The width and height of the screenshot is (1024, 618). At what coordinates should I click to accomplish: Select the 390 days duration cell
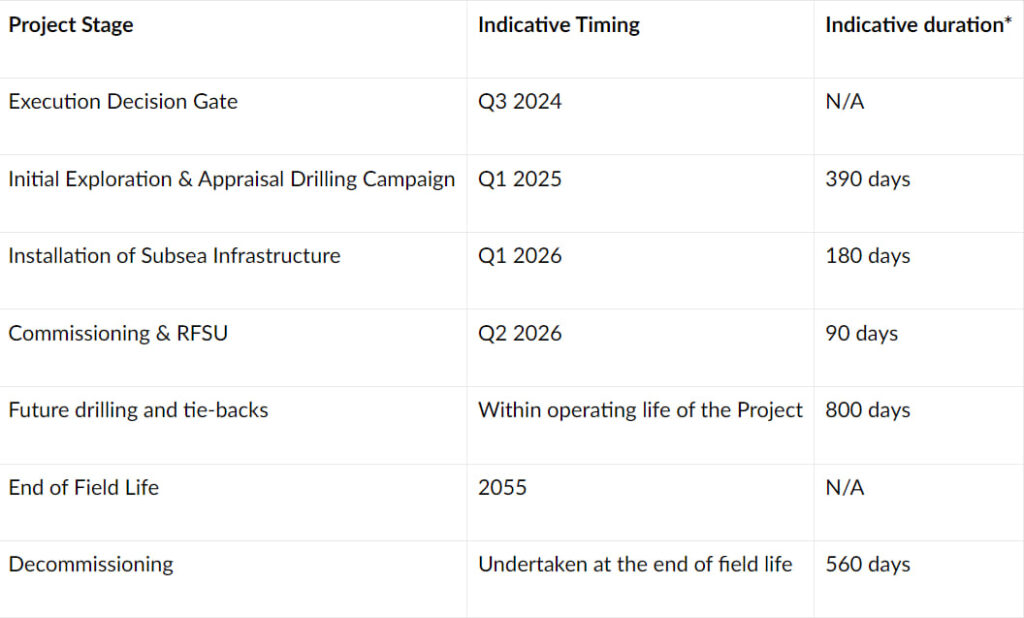click(868, 179)
